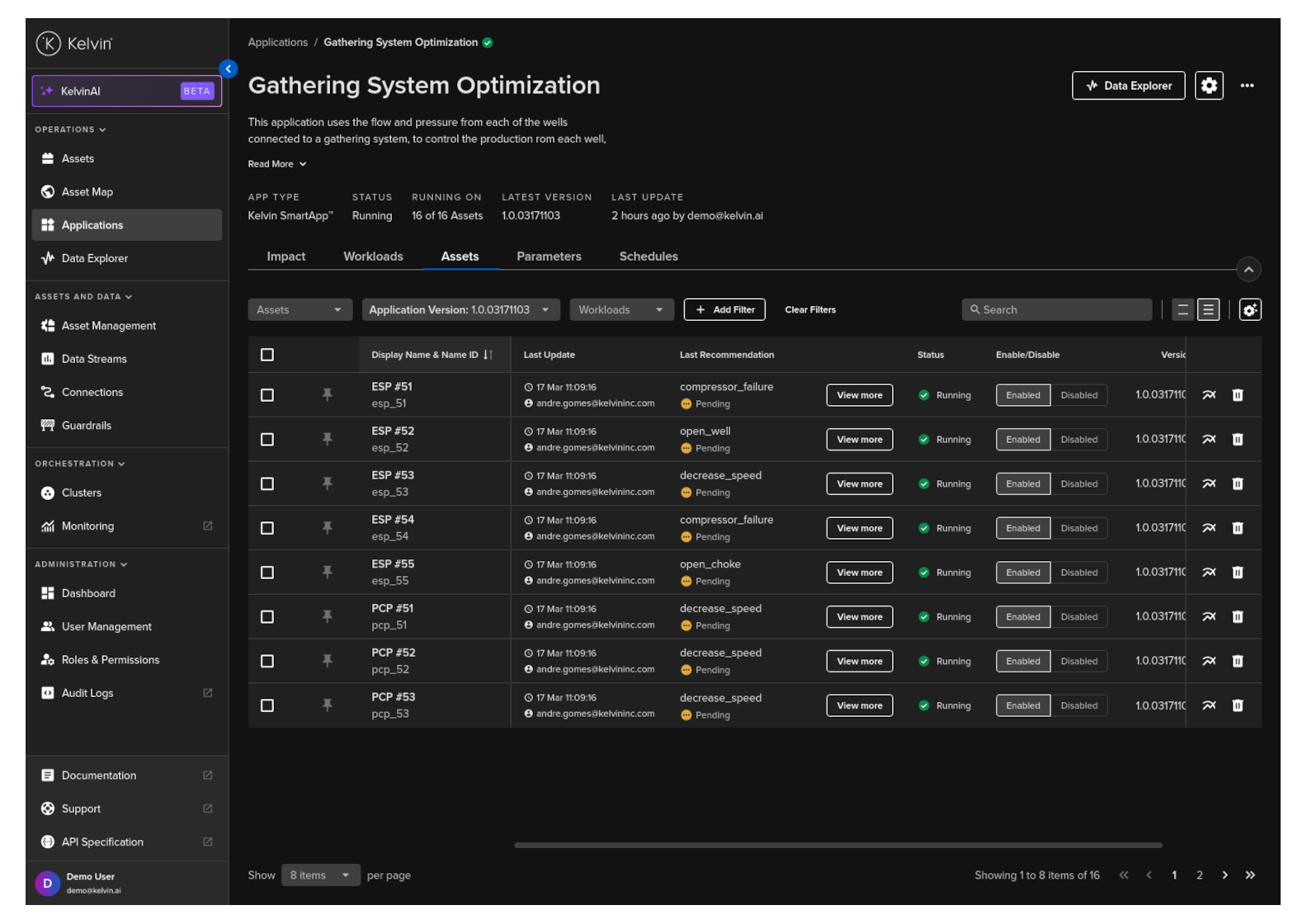Select the ESP #53 row checkbox
Screen dimensions: 1307x924
coord(267,484)
